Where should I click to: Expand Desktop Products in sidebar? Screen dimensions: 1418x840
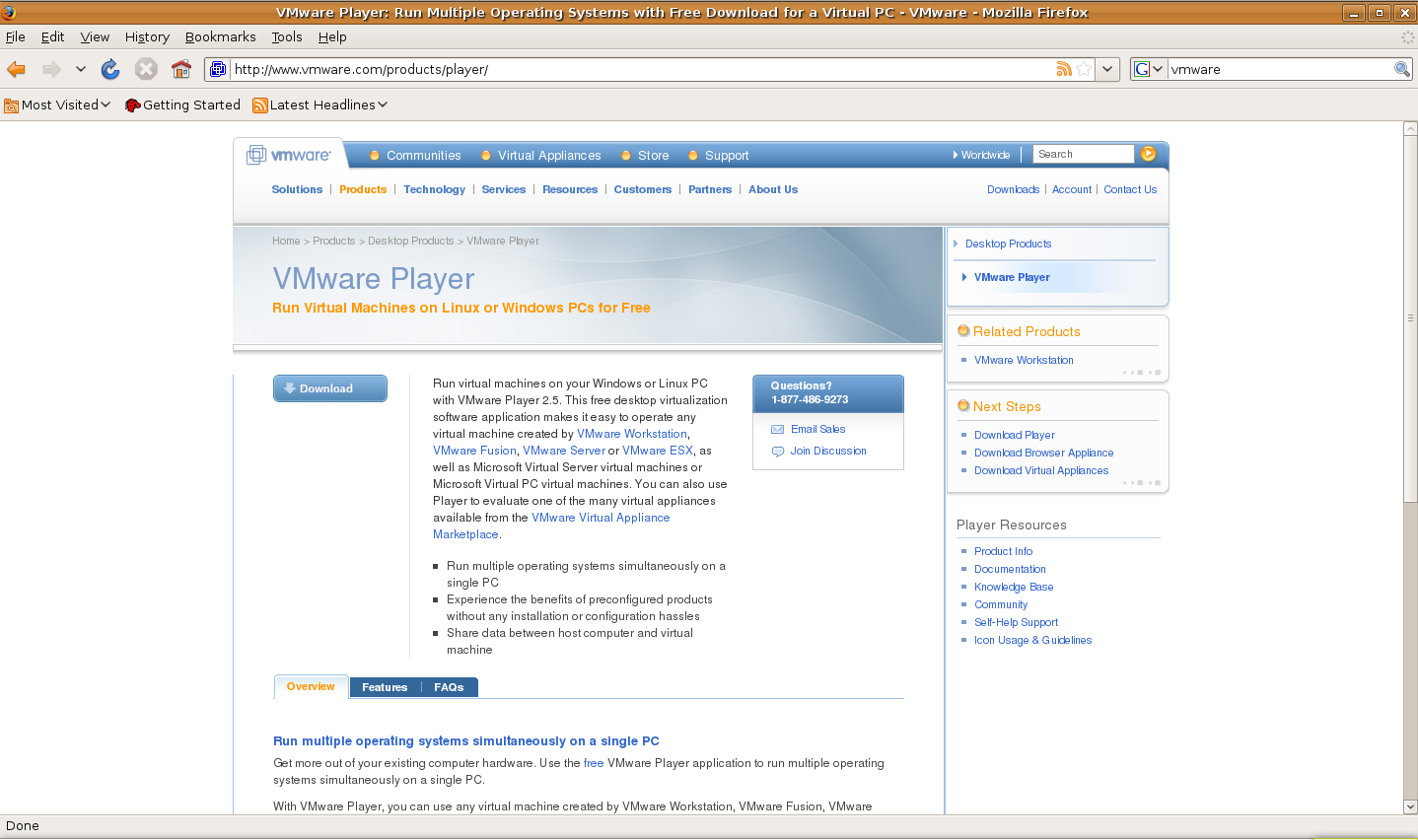pyautogui.click(x=1008, y=244)
